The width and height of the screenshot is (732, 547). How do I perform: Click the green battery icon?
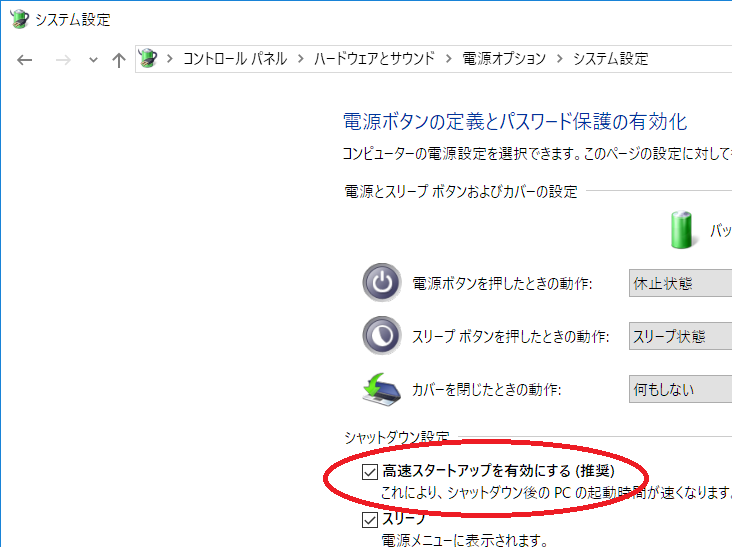[x=682, y=230]
